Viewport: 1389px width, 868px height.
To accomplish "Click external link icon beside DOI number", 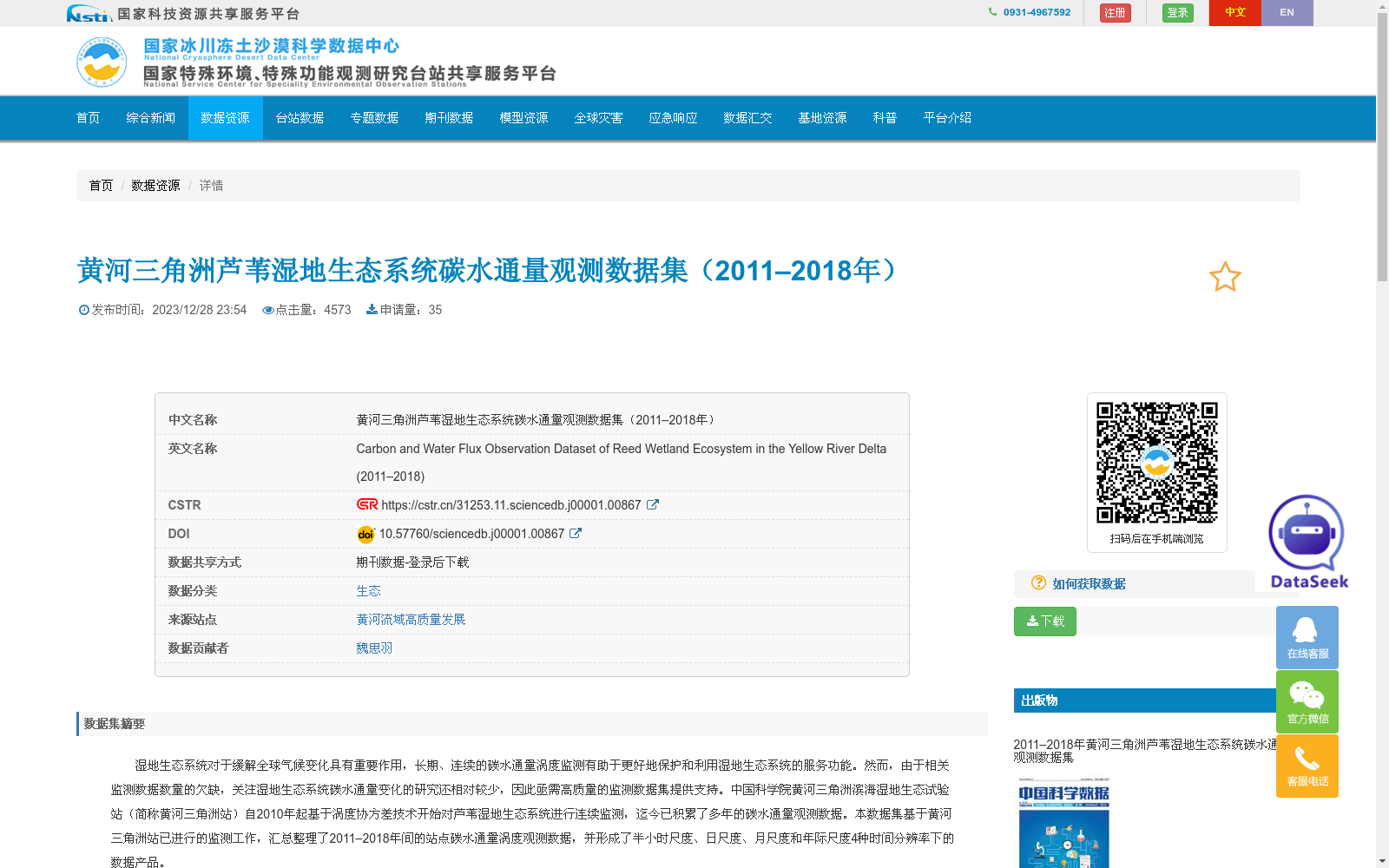I will [x=576, y=533].
